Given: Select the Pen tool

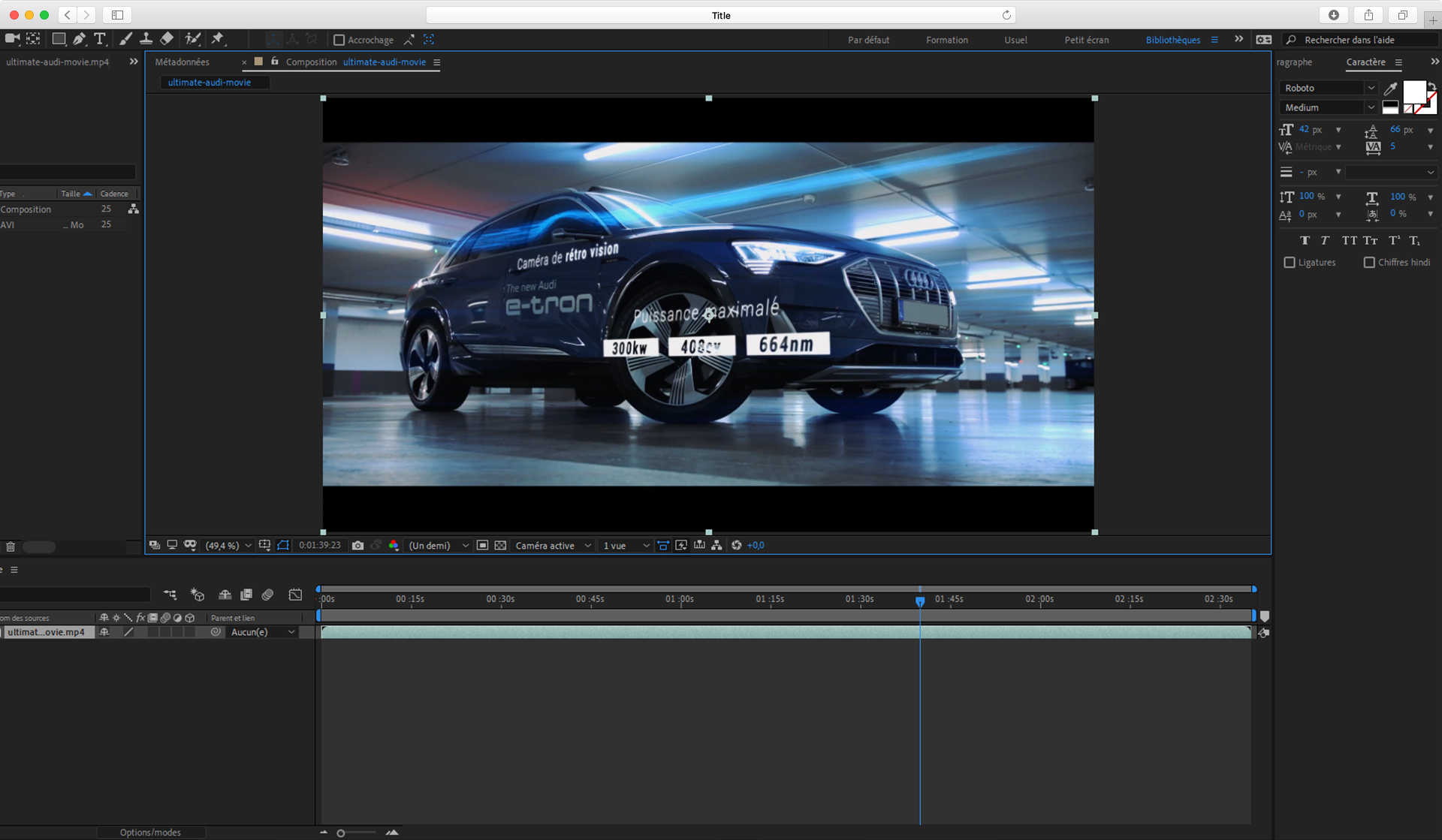Looking at the screenshot, I should pos(79,39).
